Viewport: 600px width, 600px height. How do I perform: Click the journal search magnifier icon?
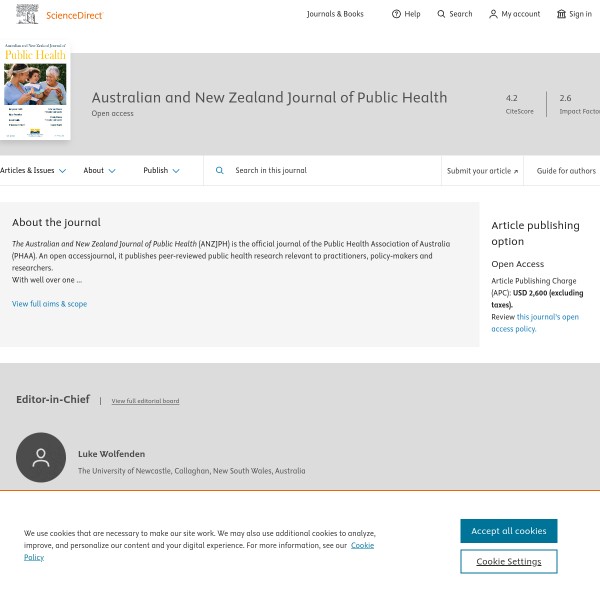(220, 171)
